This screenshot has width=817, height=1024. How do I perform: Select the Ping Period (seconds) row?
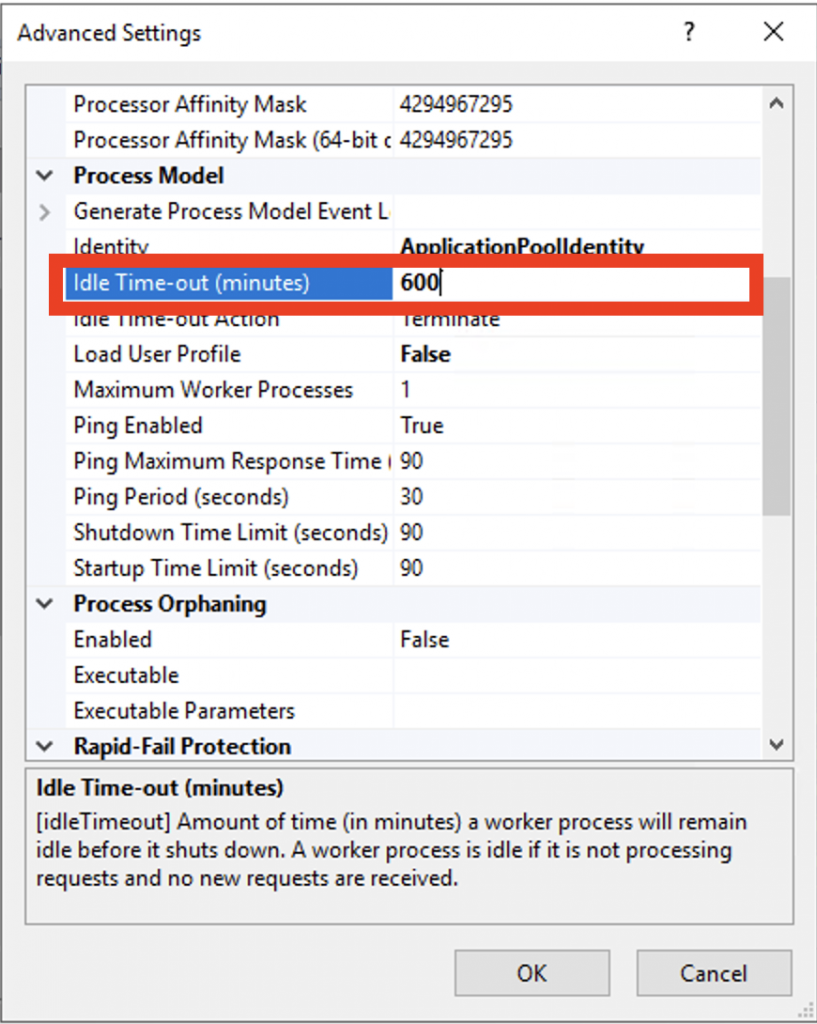point(413,497)
